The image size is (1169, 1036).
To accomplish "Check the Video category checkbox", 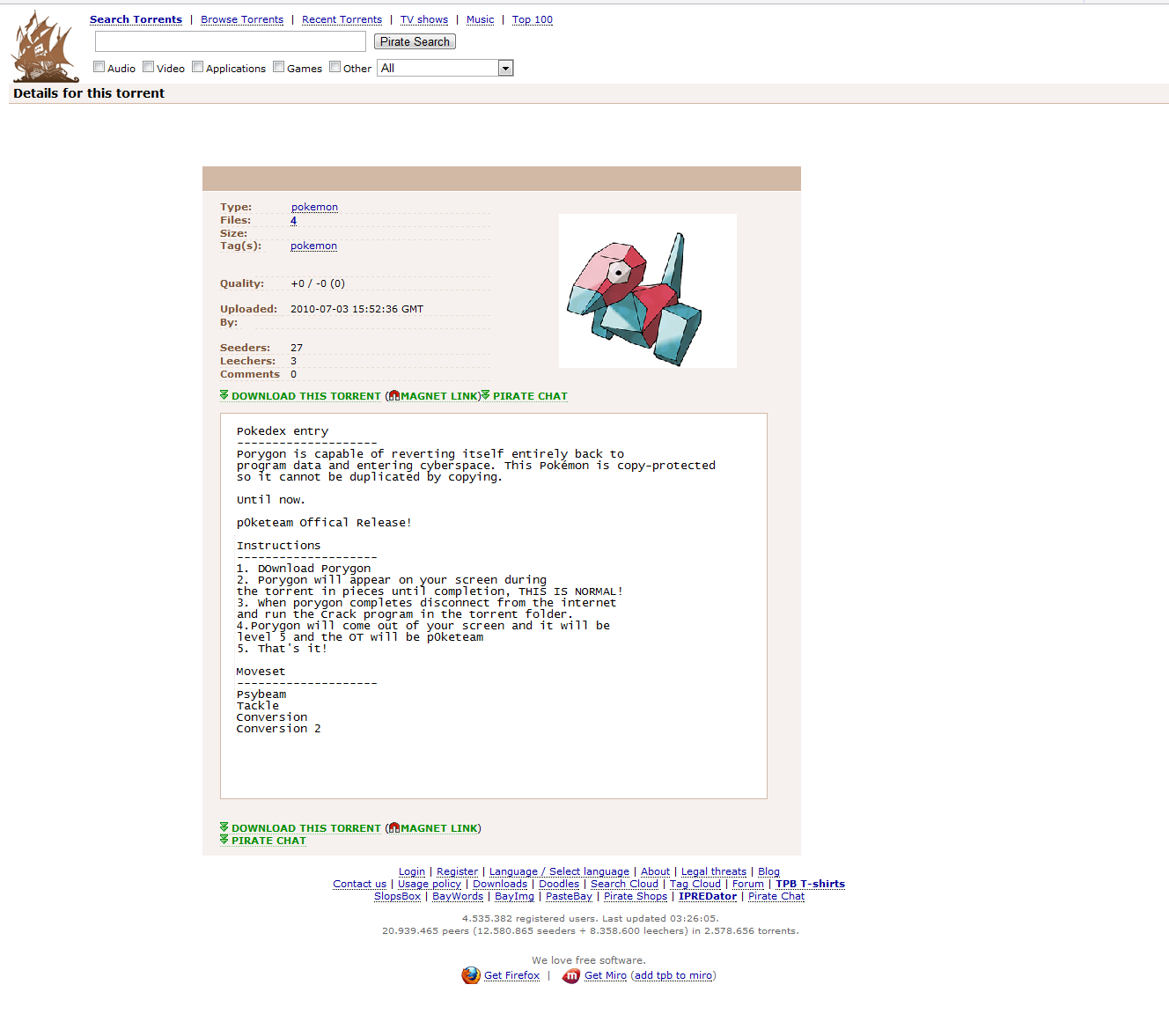I will tap(149, 67).
